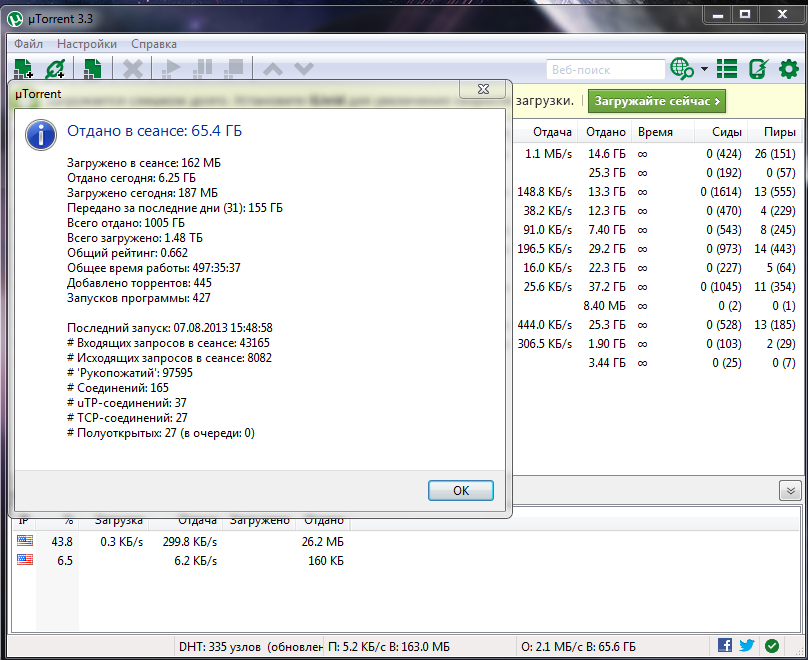Select the 29.2 ГБ uploaded cell
This screenshot has height=660, width=808.
pos(607,249)
